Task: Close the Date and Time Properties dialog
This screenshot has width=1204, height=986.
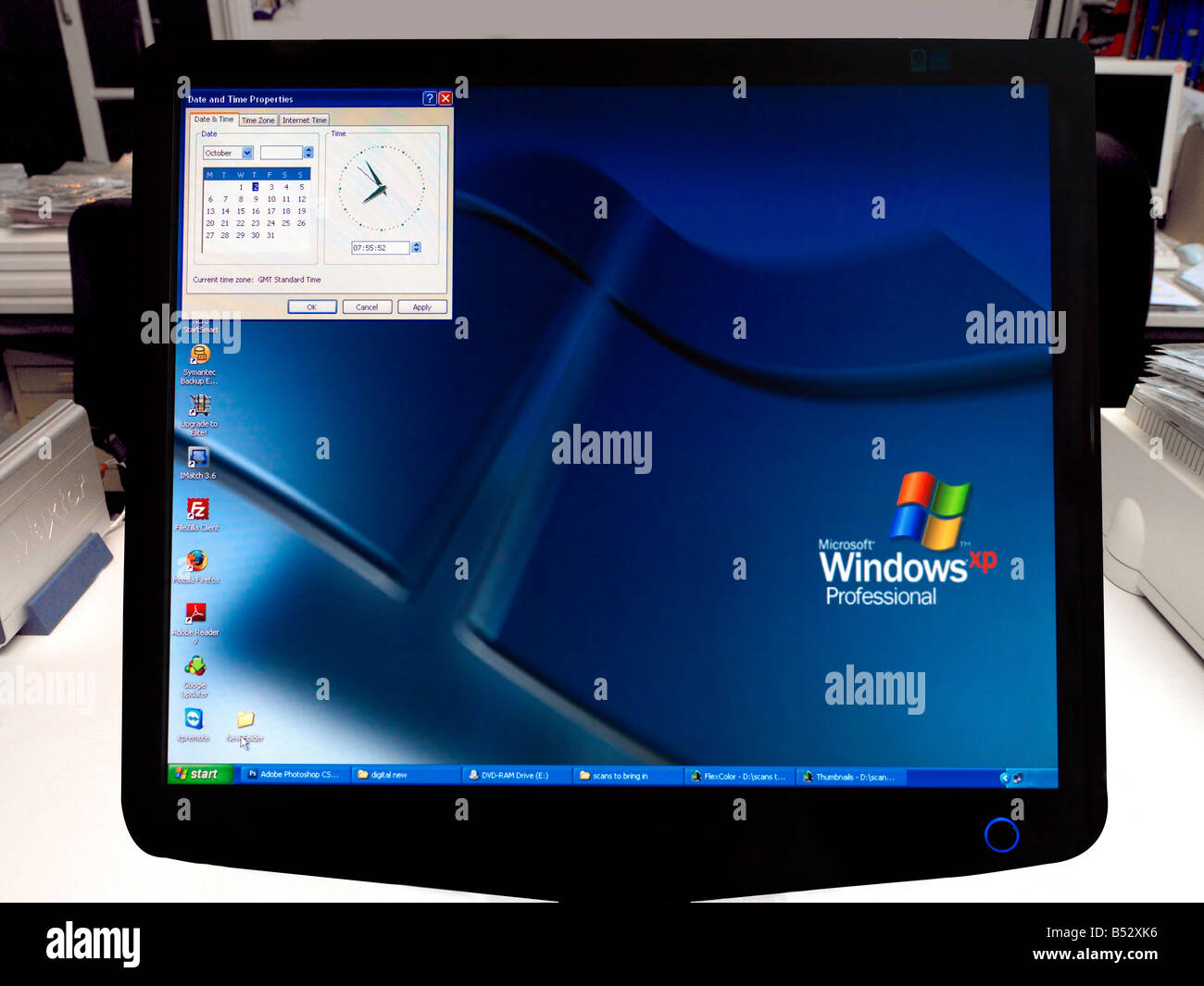Action: [x=445, y=98]
